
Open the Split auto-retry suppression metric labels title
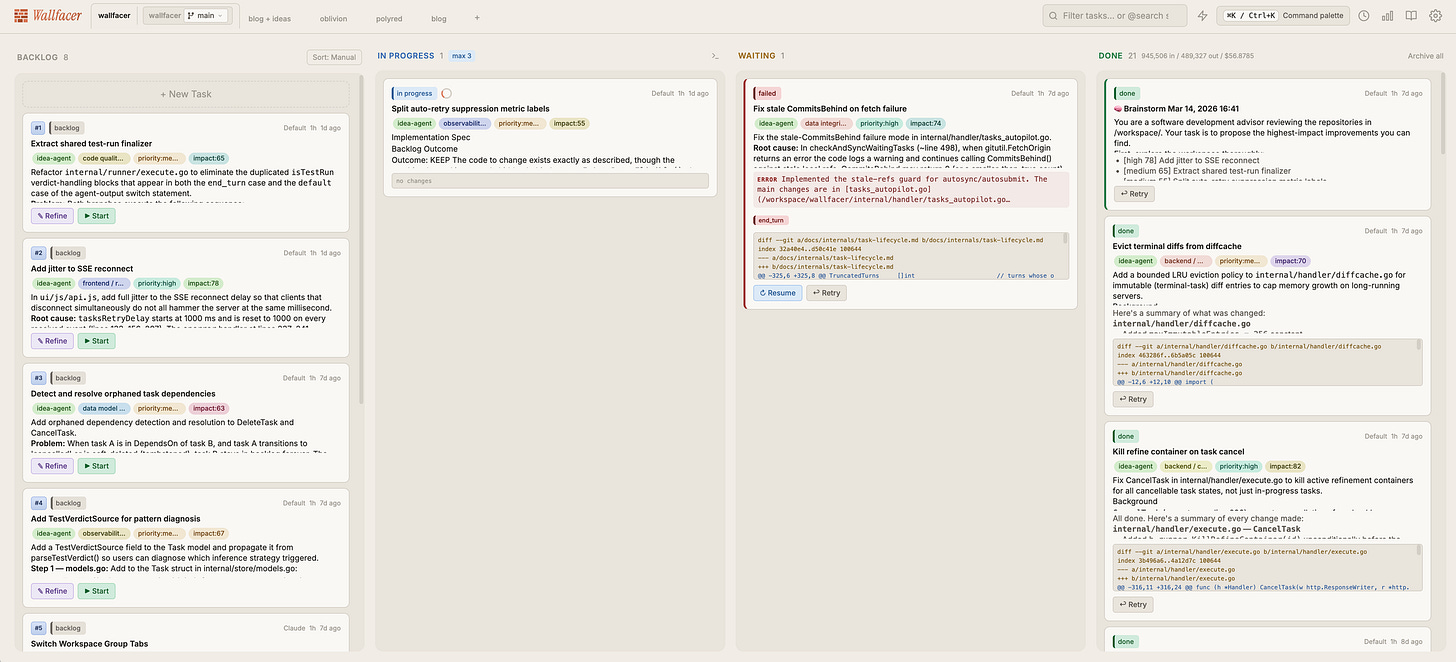470,108
